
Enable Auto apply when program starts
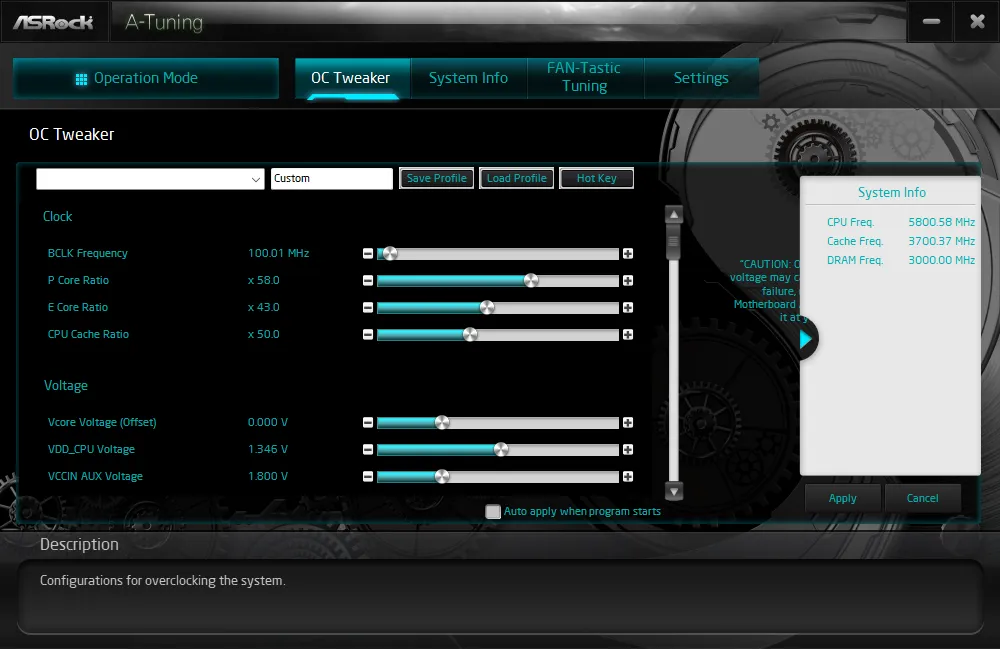tap(493, 511)
